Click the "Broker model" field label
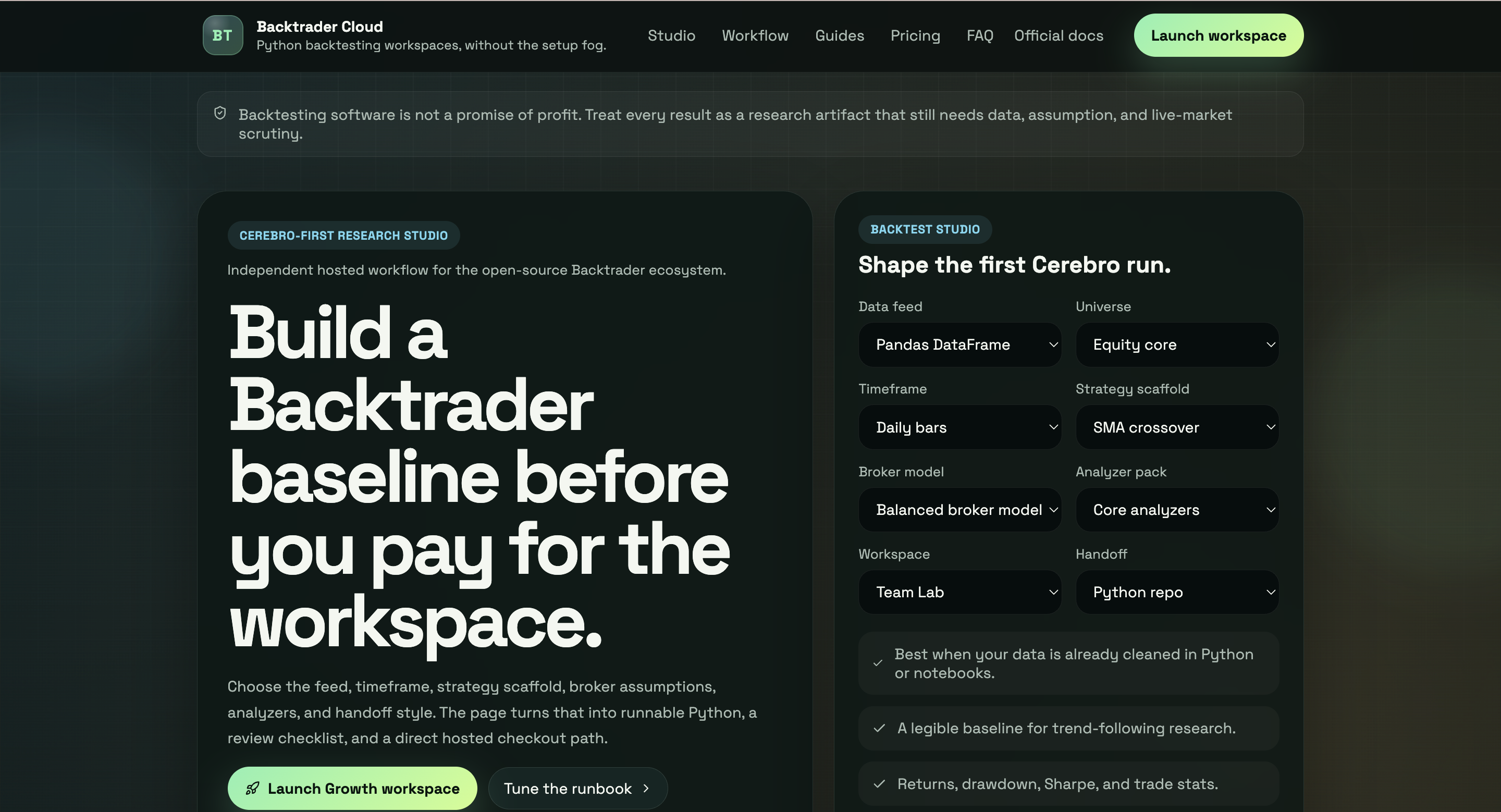 point(901,471)
